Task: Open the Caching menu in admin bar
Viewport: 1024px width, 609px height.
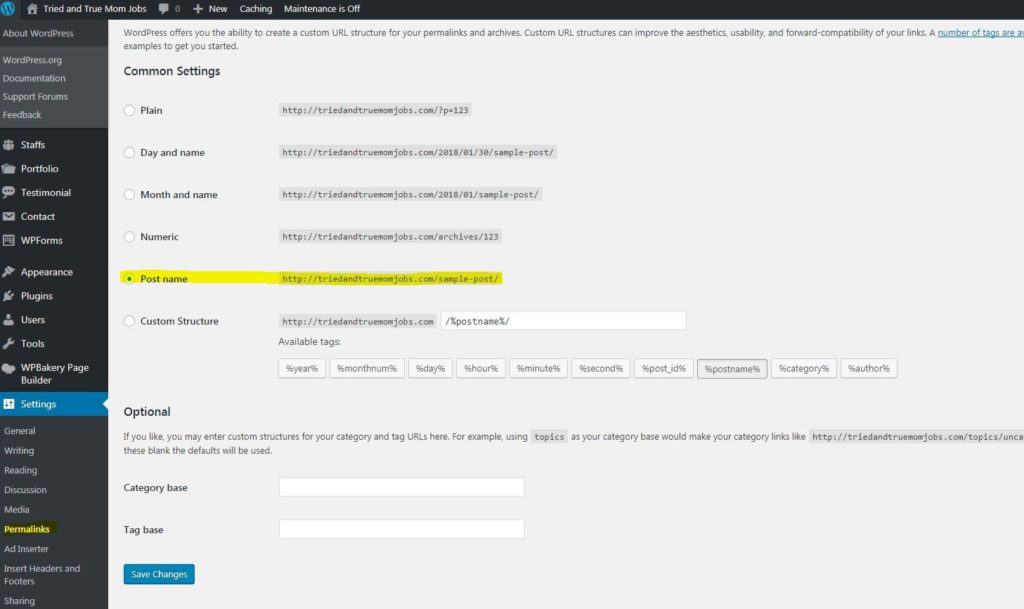Action: [x=255, y=8]
